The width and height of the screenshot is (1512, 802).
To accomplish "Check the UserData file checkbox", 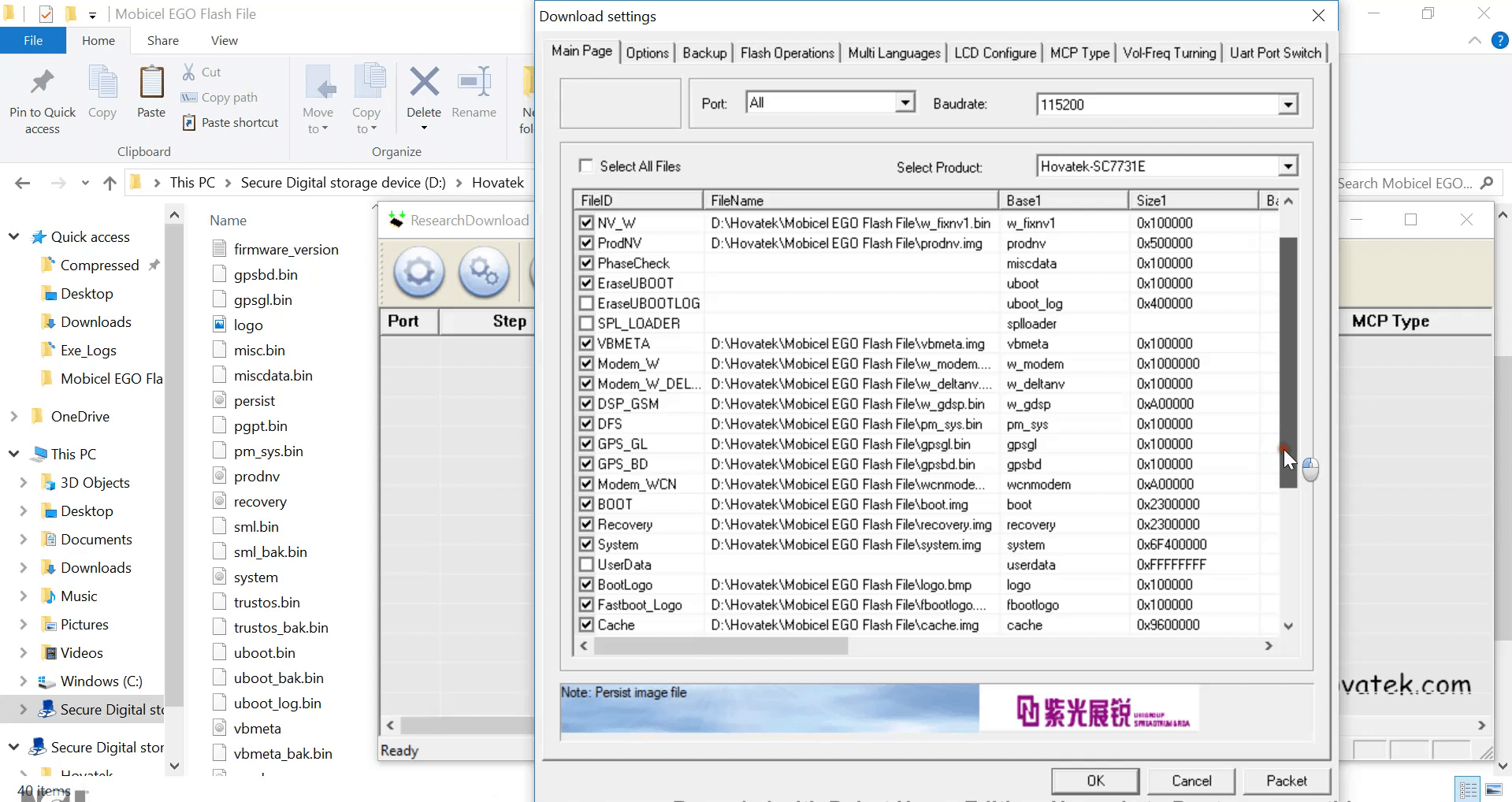I will click(x=586, y=564).
